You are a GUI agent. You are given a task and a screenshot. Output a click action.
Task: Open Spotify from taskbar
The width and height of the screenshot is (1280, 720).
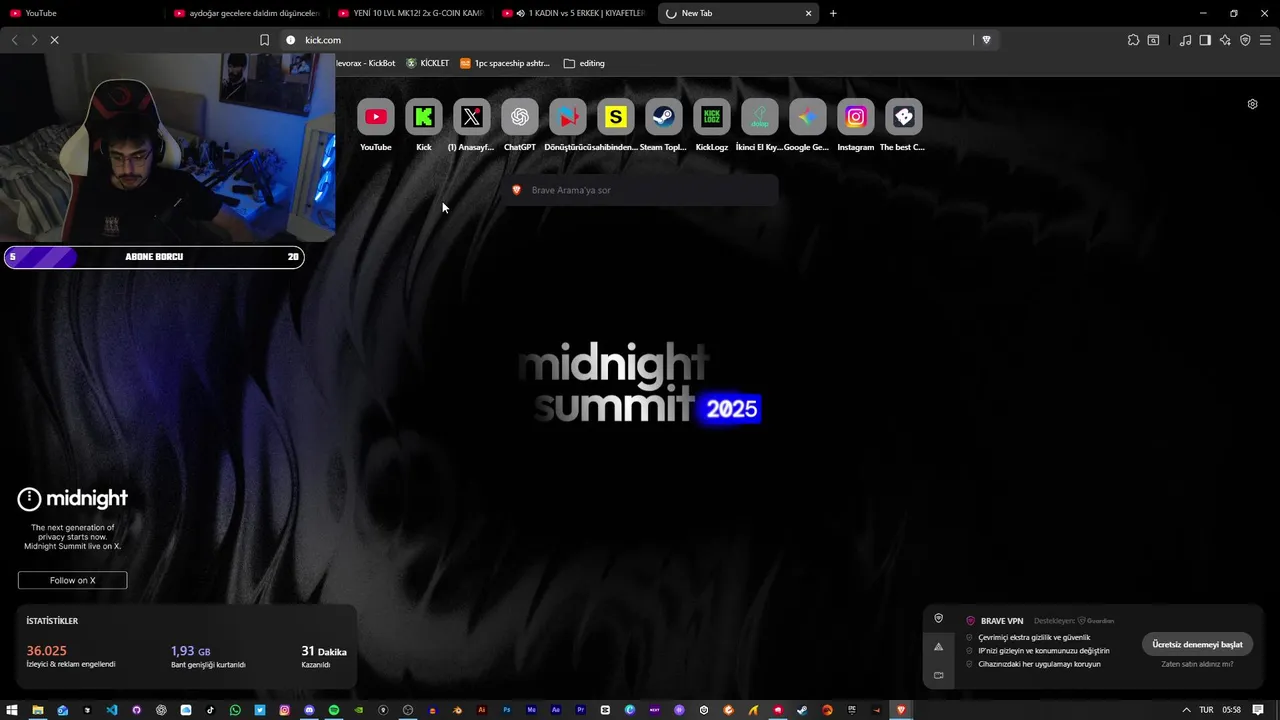[334, 710]
